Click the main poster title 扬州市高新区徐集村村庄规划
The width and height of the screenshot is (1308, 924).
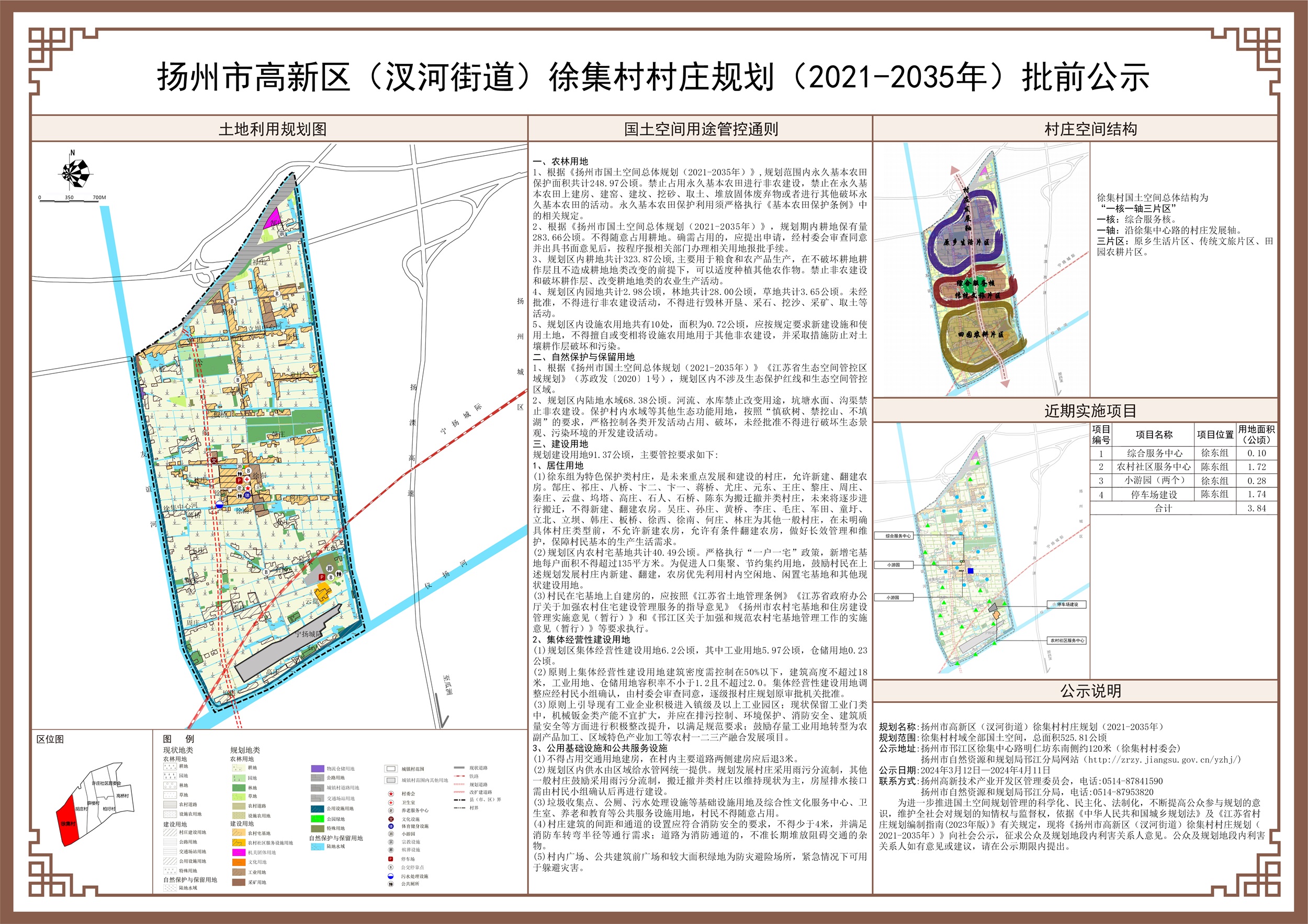click(x=653, y=77)
